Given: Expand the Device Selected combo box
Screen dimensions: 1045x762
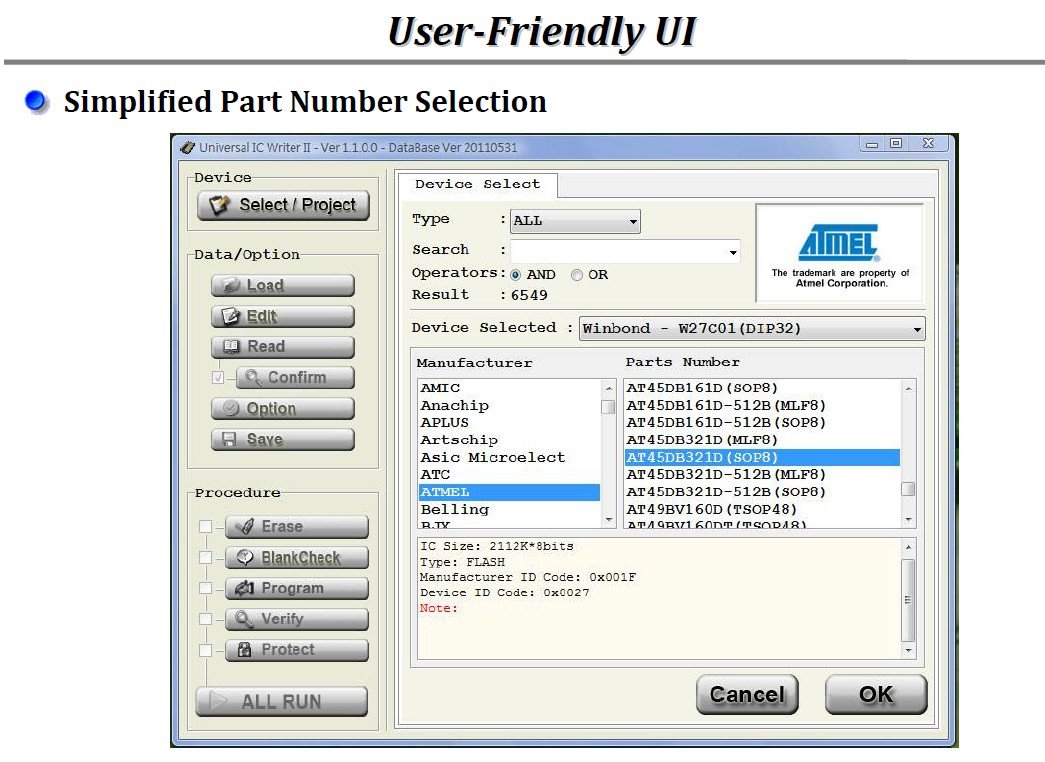Looking at the screenshot, I should point(752,329).
